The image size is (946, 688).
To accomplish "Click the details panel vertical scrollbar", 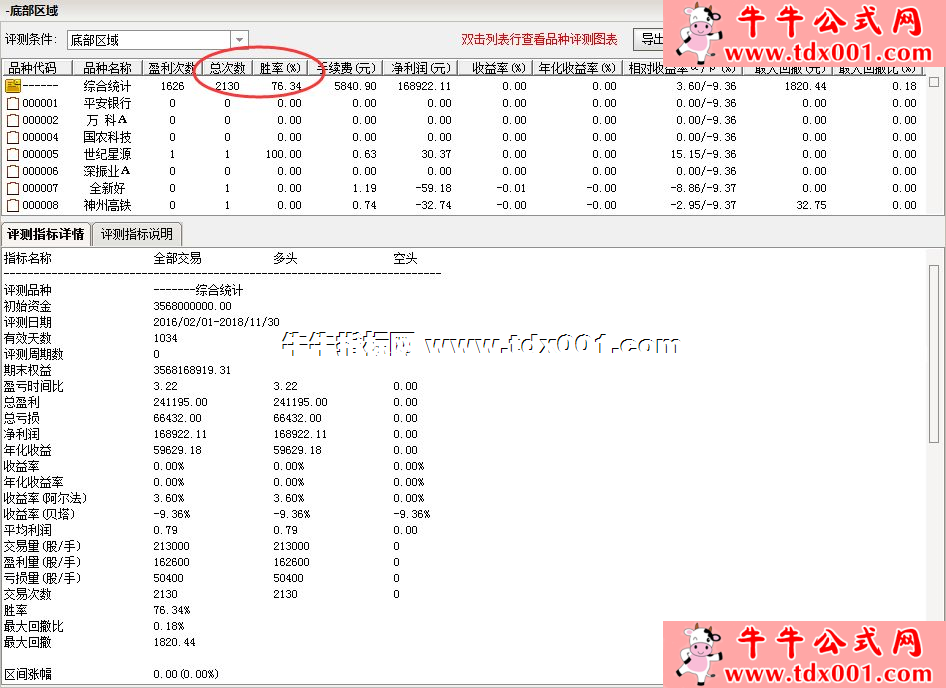I will click(x=934, y=400).
